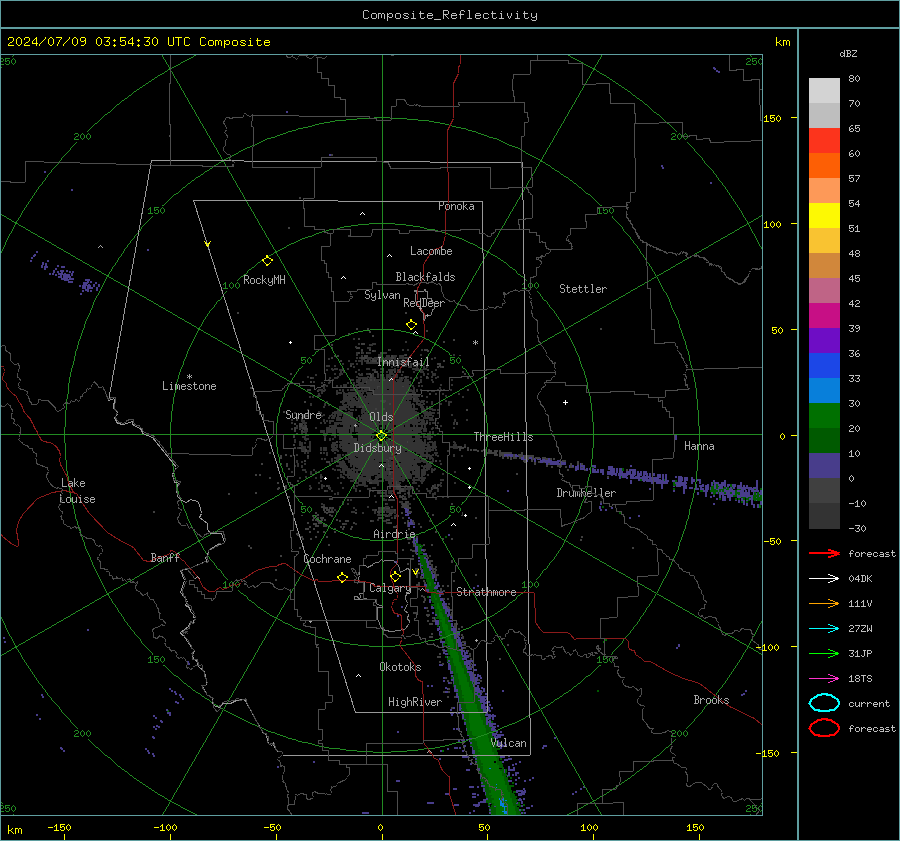Click the Lake Louise label

click(77, 491)
